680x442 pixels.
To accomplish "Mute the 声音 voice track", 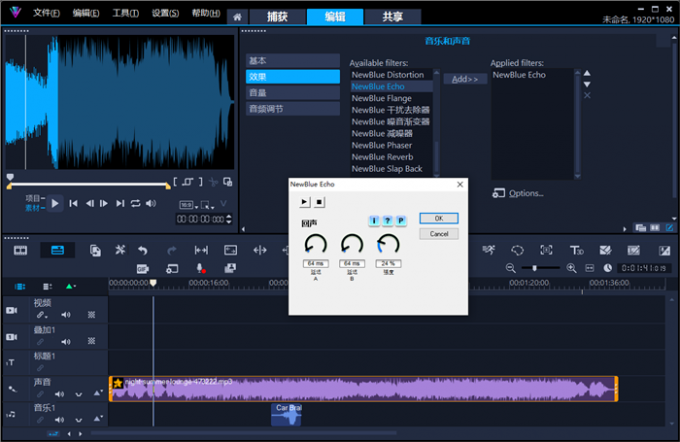I will [59, 394].
